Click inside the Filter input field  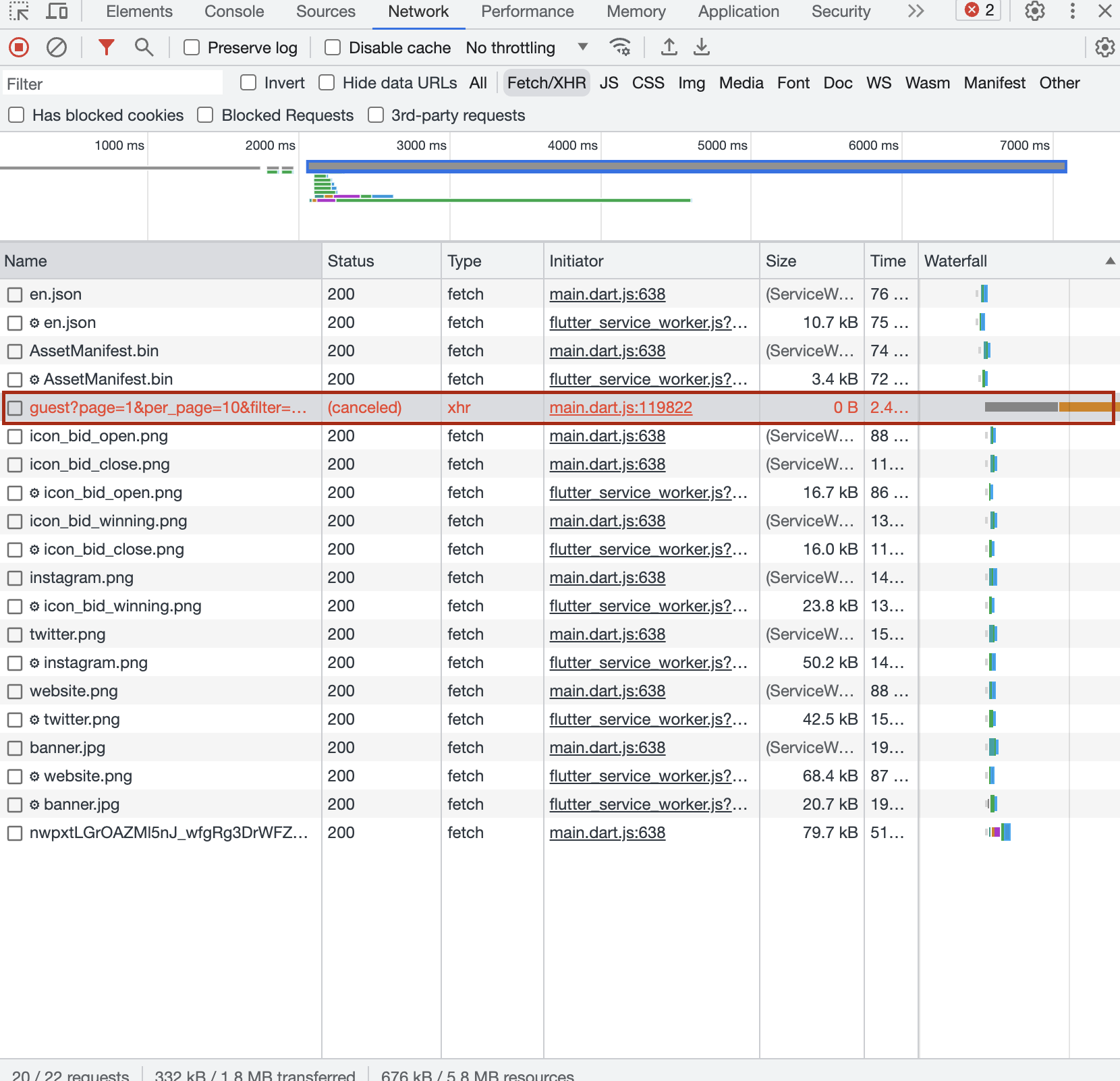tap(112, 82)
